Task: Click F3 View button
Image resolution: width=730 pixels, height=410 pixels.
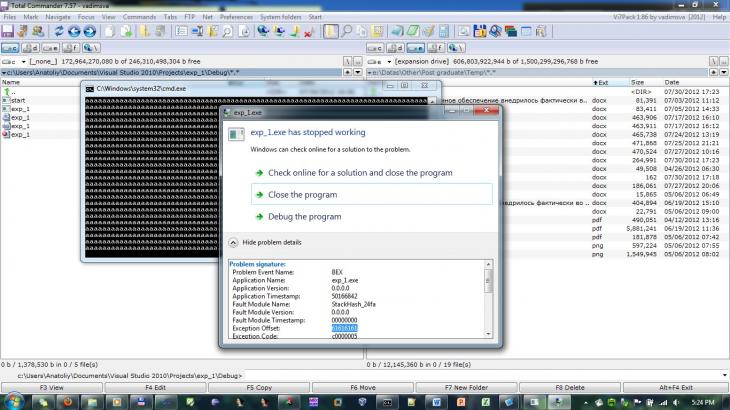Action: click(52, 387)
